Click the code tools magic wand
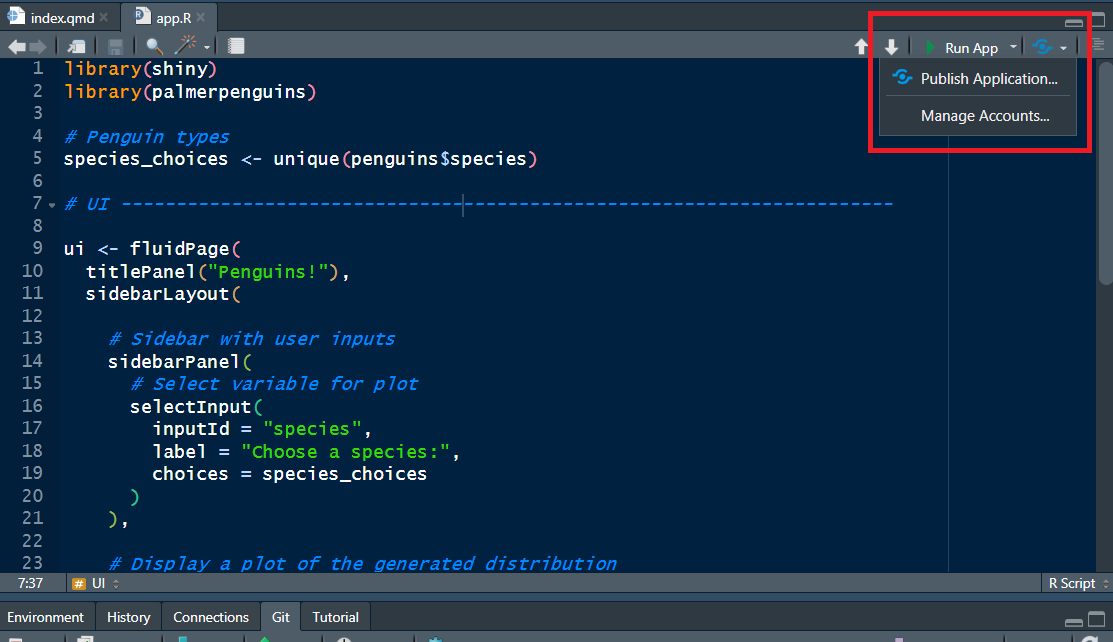This screenshot has width=1113, height=642. click(x=185, y=45)
